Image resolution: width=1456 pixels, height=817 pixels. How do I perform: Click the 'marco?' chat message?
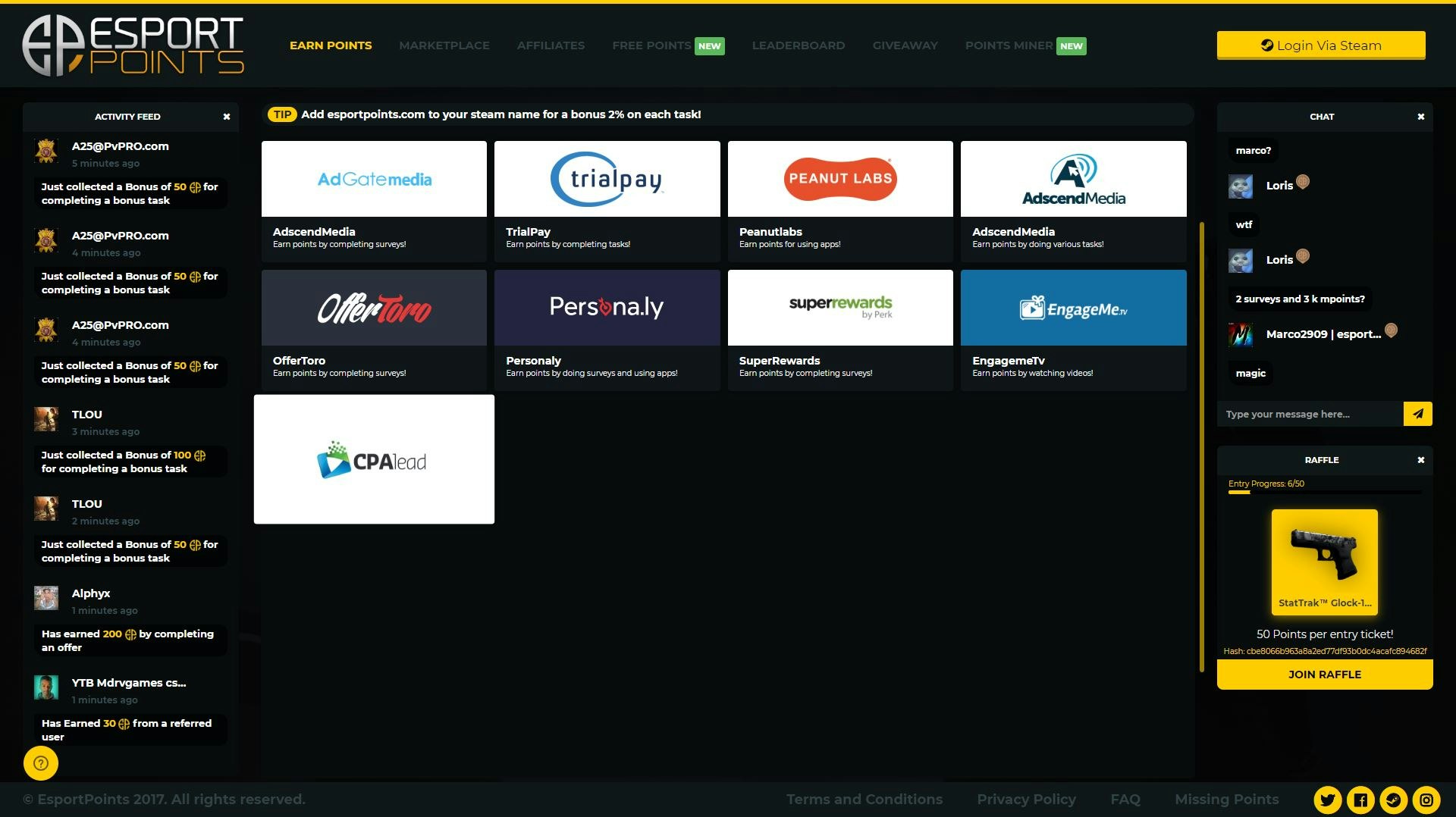point(1253,151)
